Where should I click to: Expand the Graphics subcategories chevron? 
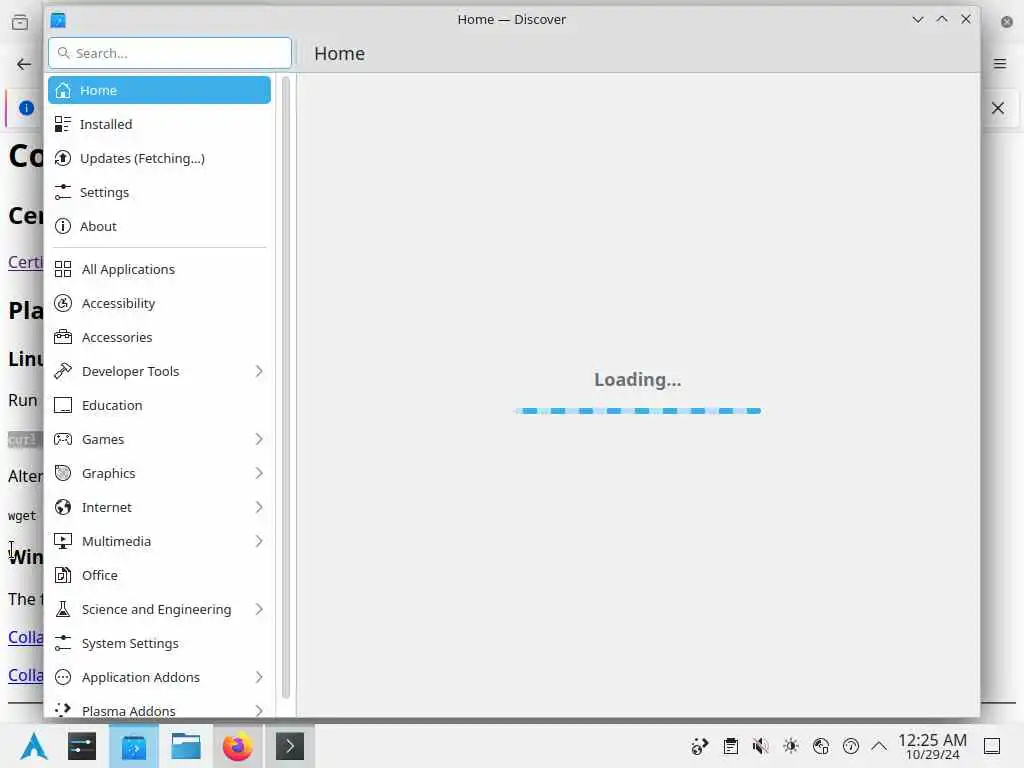(x=259, y=473)
